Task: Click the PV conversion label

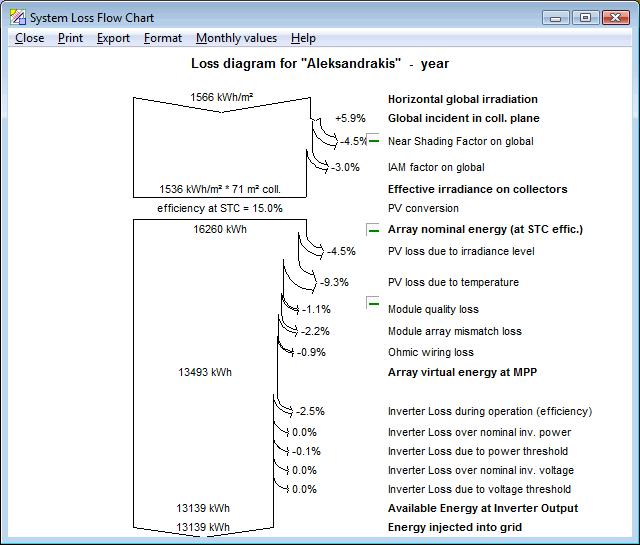Action: [423, 209]
